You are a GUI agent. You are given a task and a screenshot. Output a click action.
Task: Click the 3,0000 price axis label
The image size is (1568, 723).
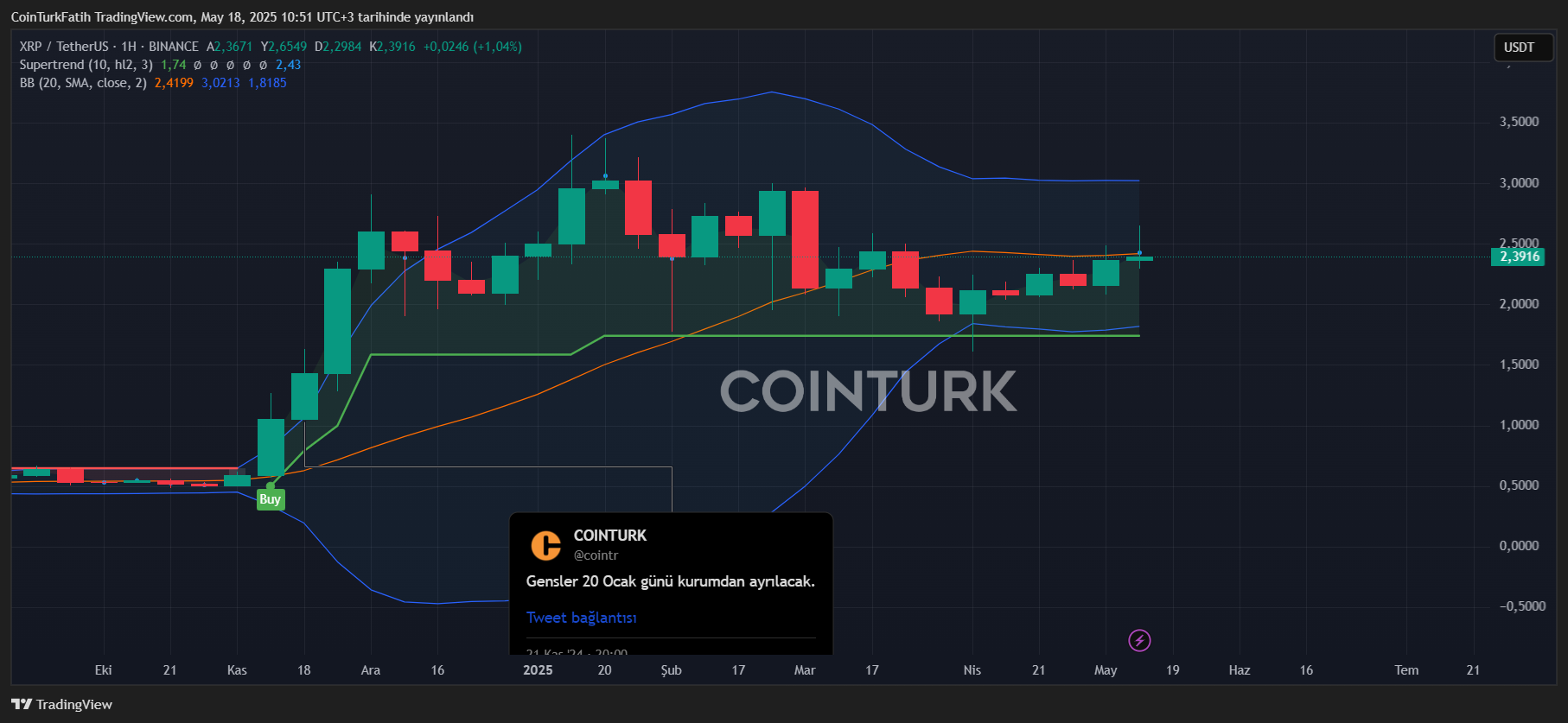click(1519, 183)
